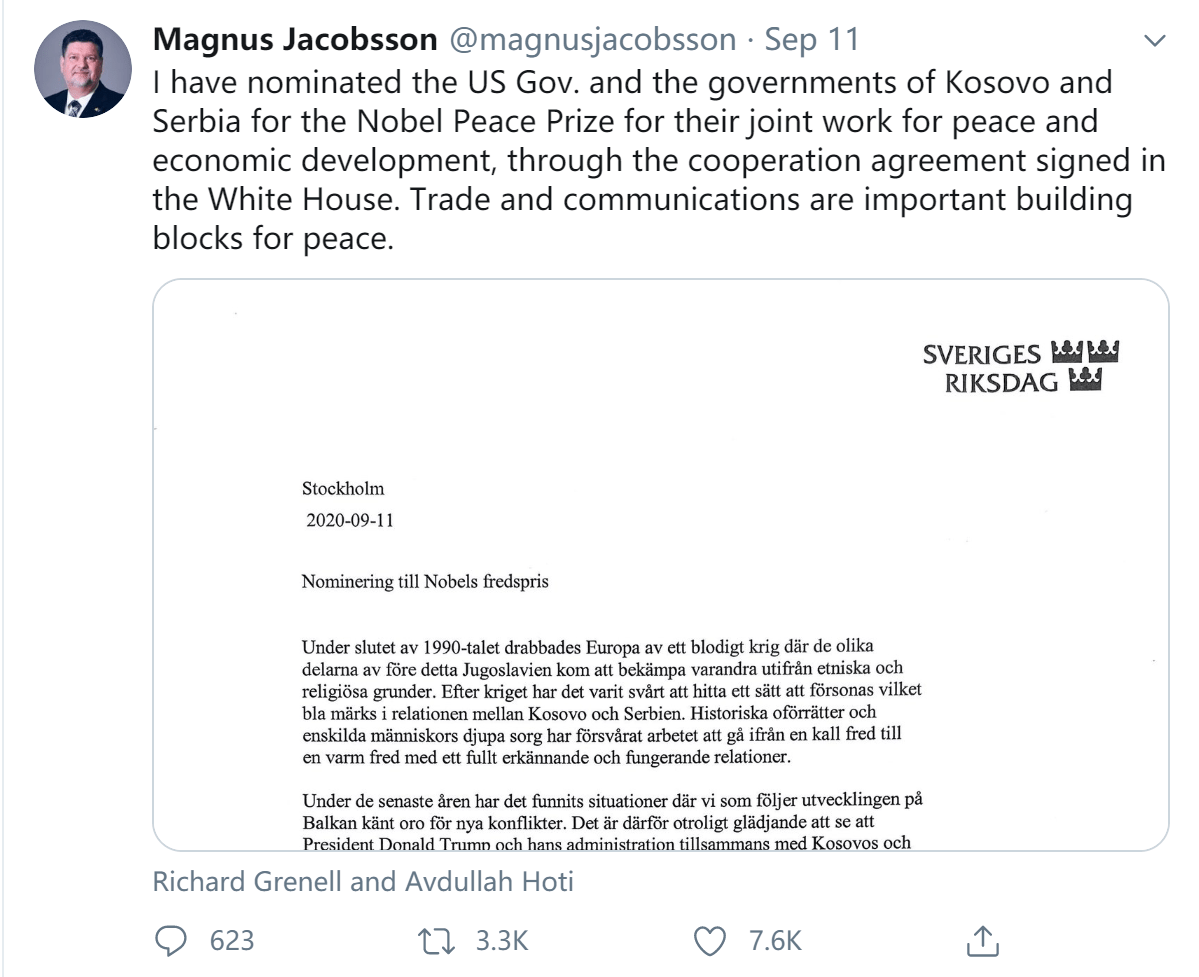This screenshot has width=1199, height=977.
Task: View the 623 replies count
Action: [232, 941]
